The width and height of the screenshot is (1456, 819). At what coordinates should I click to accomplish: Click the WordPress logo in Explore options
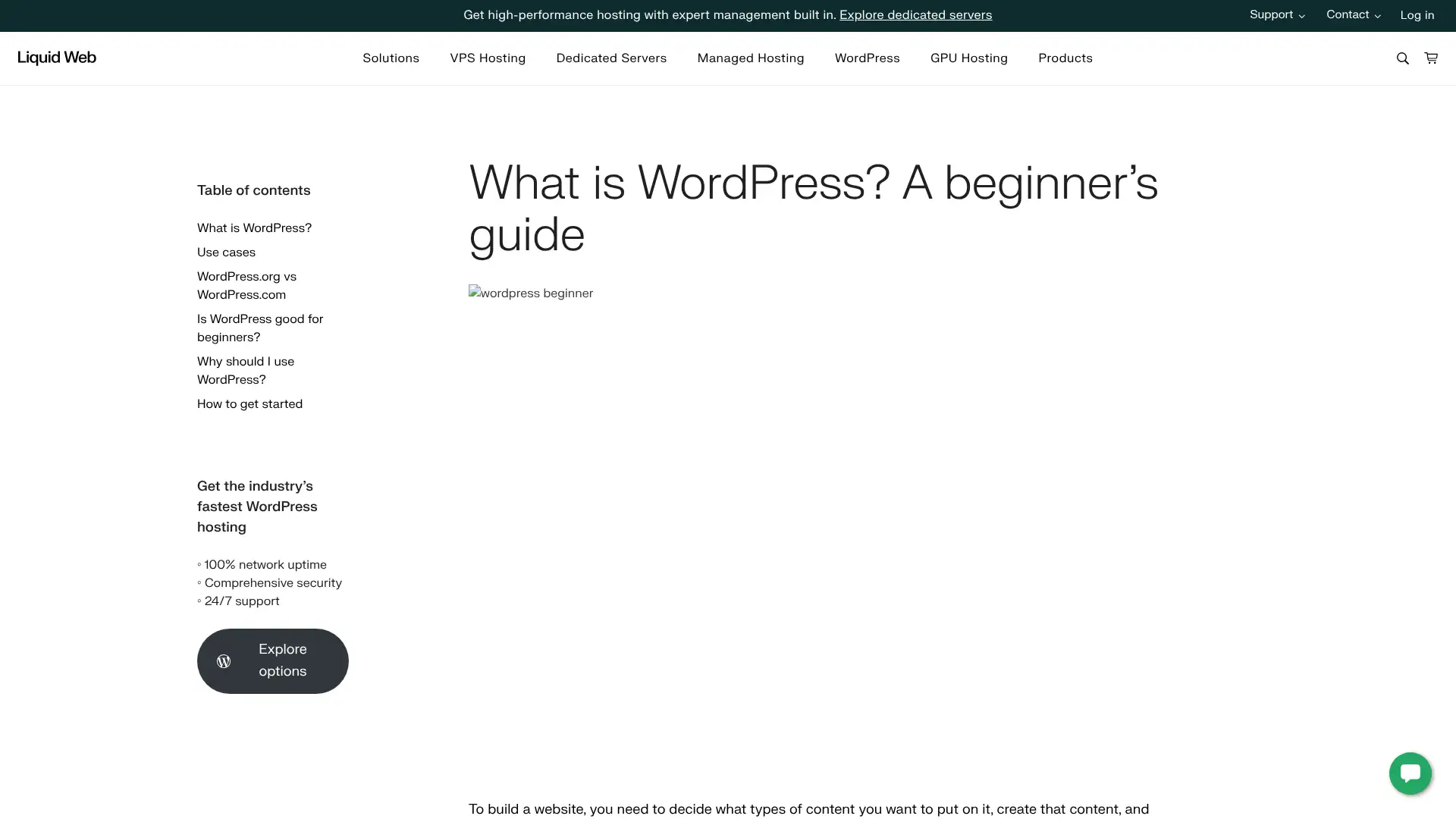224,661
